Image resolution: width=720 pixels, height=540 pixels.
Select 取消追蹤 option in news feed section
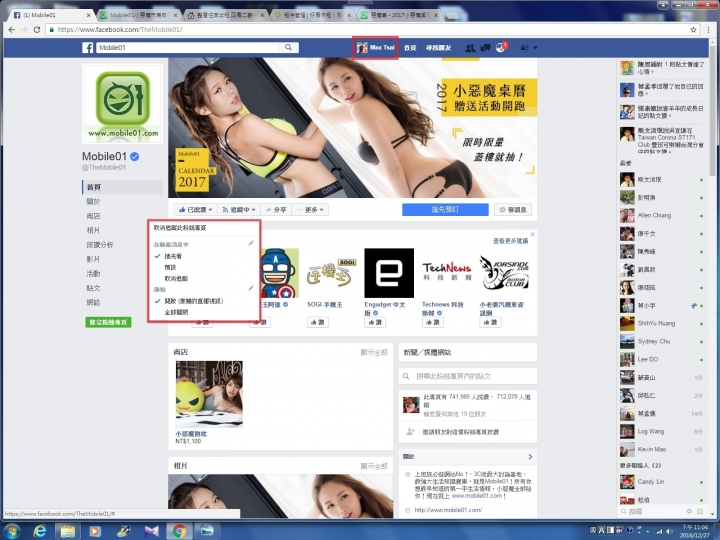click(176, 278)
